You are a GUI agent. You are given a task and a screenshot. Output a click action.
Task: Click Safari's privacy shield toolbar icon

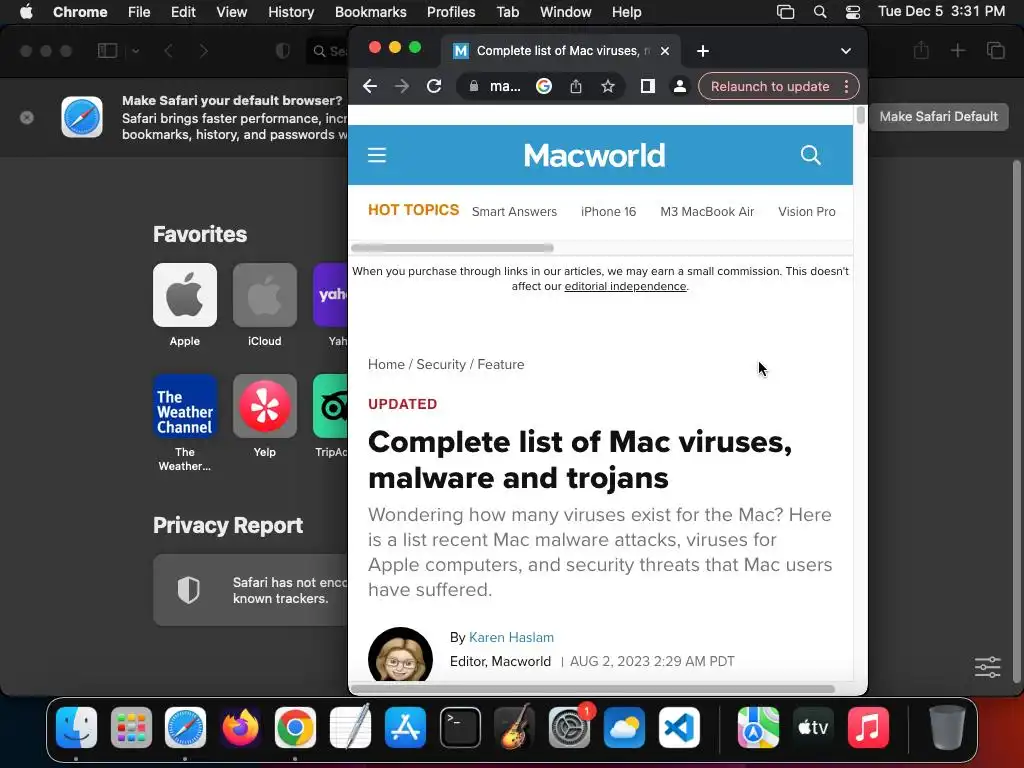pyautogui.click(x=282, y=51)
